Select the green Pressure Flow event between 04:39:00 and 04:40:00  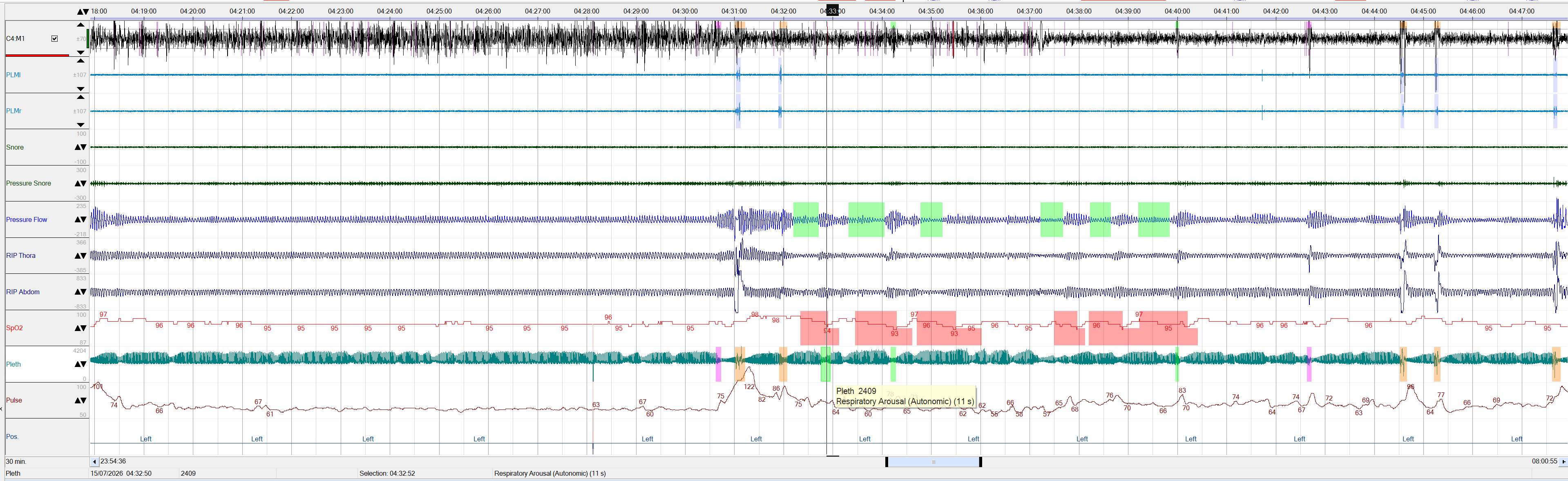click(1153, 220)
